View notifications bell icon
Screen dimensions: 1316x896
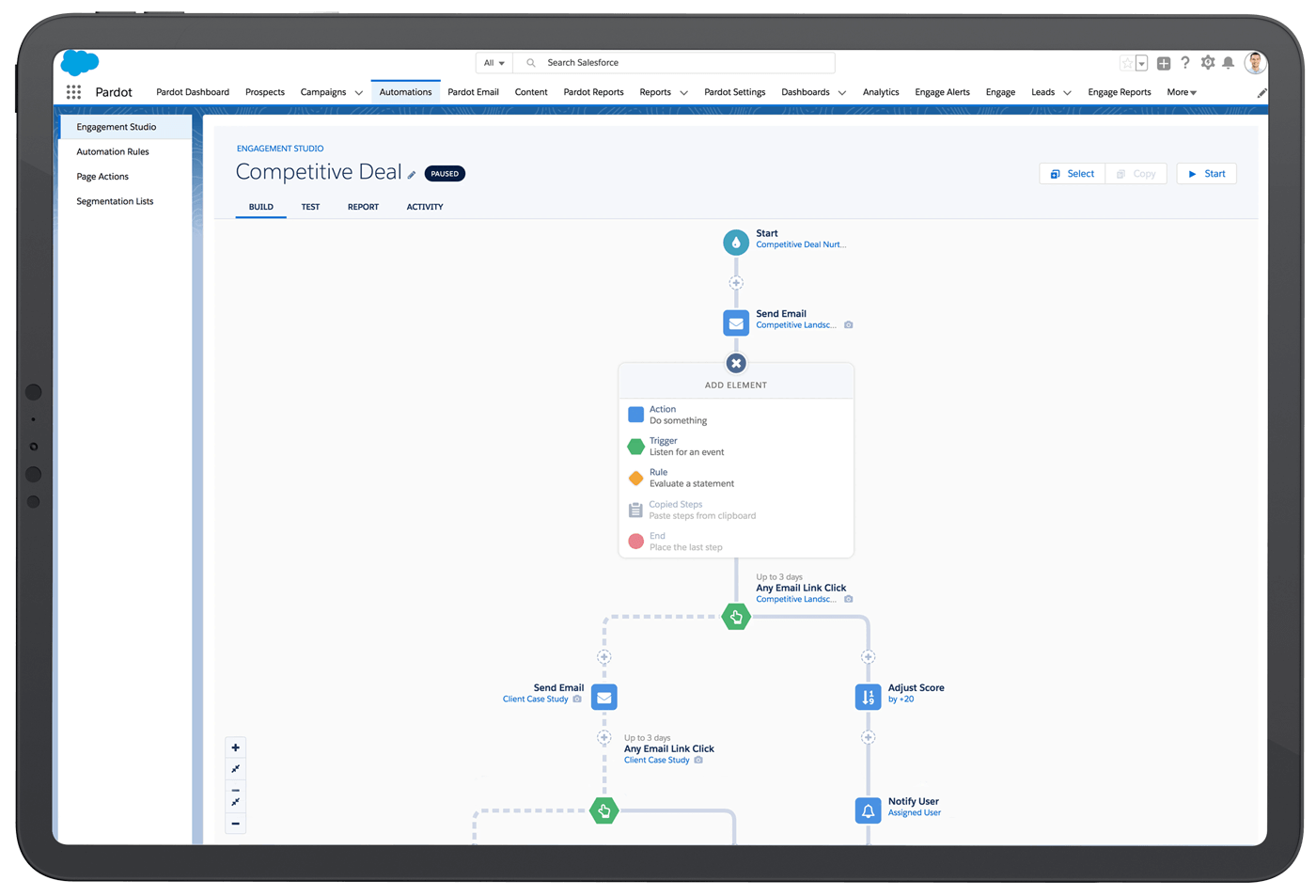click(1229, 63)
